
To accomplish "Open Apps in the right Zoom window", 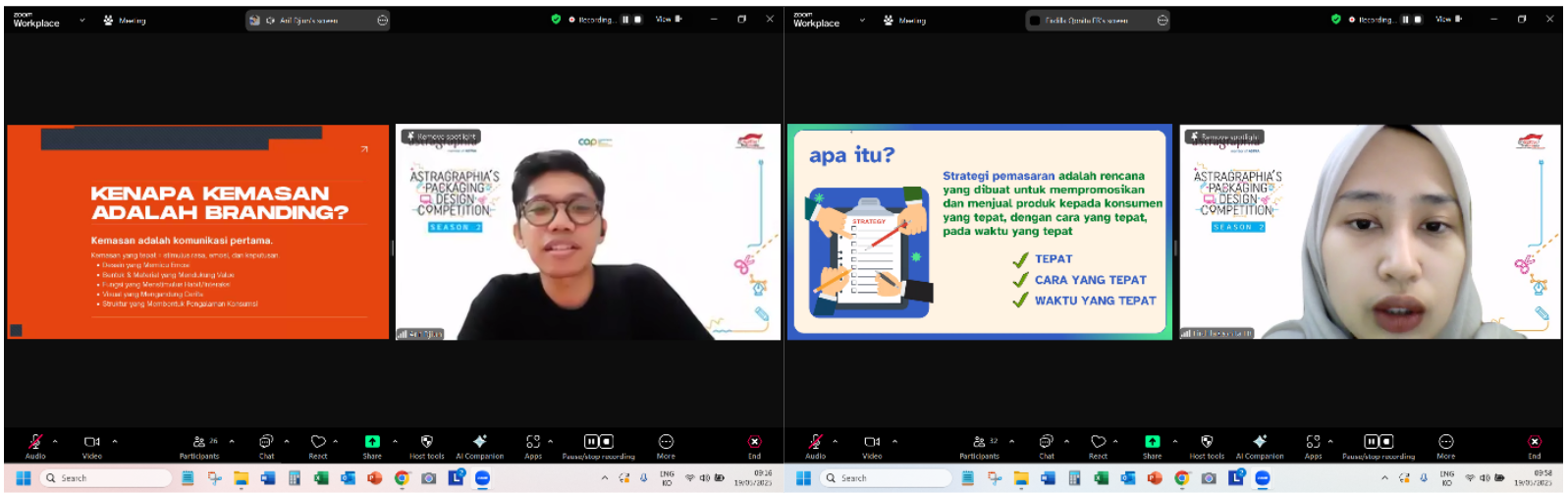I will [x=1313, y=443].
